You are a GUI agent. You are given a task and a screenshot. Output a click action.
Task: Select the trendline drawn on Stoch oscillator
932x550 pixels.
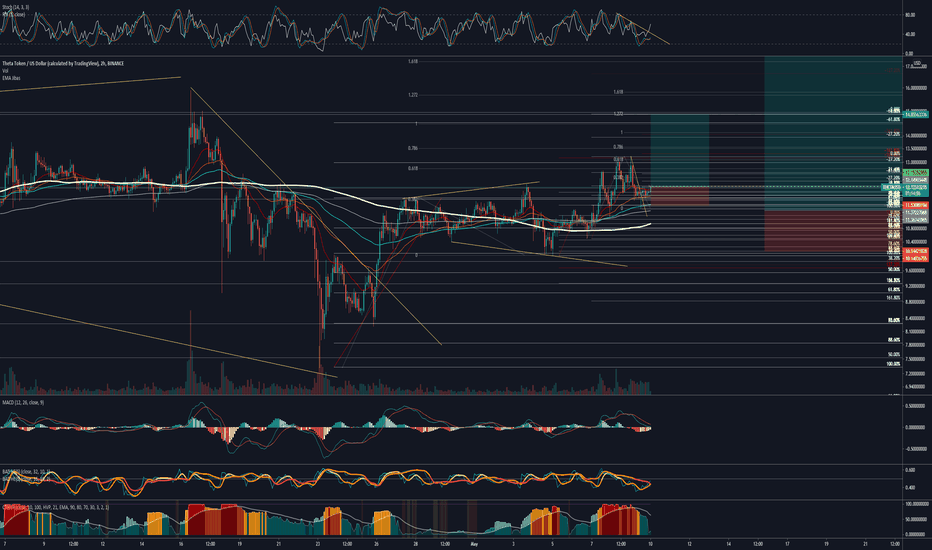tap(643, 29)
